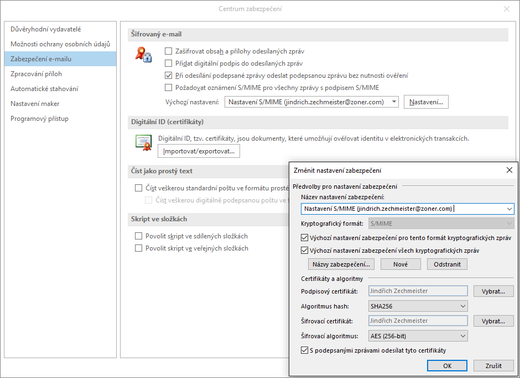Uncheck S podepsanými zprávami odesílat tyto certifikáty

(x=304, y=350)
